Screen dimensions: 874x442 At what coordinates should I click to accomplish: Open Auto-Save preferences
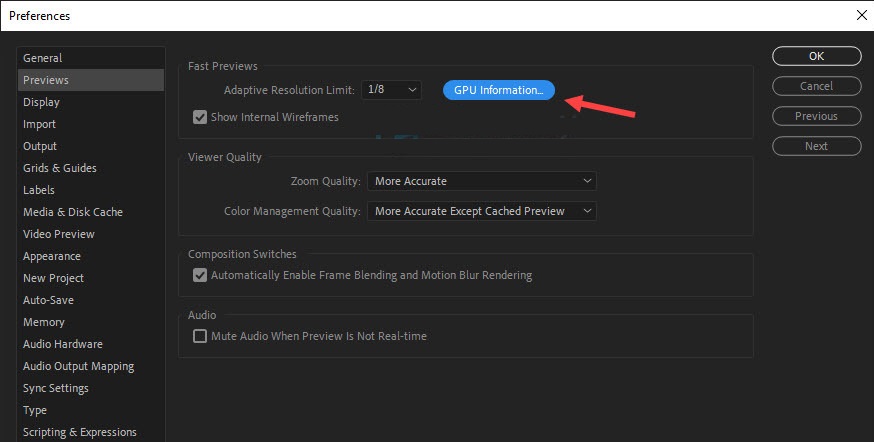click(91, 300)
